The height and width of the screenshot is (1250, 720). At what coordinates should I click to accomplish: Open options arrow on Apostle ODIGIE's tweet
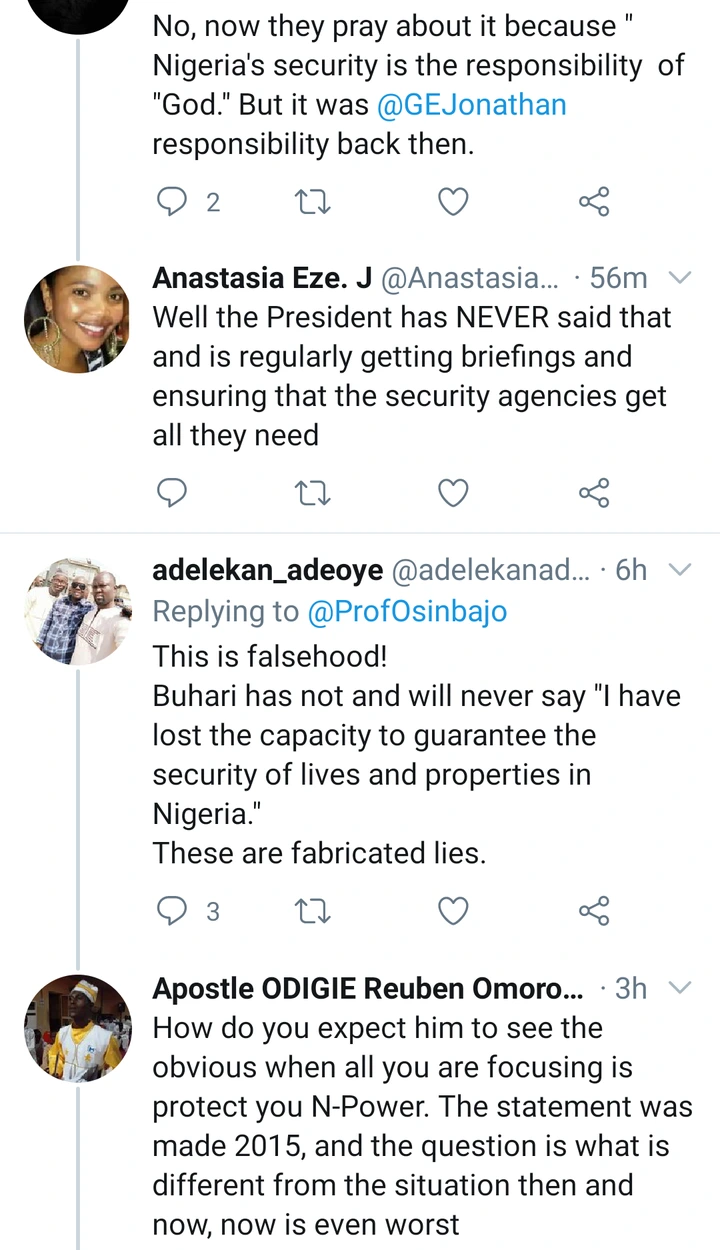(679, 988)
